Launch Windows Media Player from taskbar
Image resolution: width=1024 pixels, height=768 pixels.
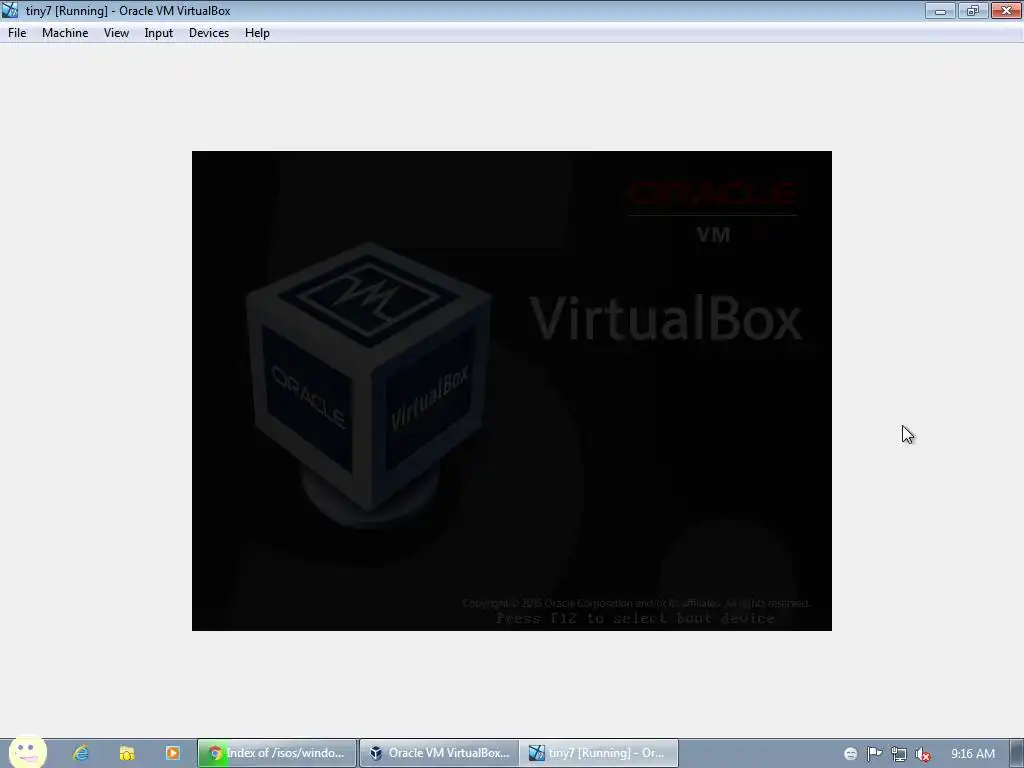coord(172,753)
